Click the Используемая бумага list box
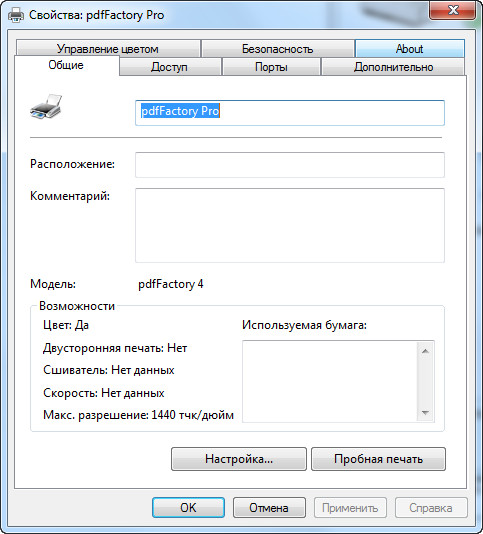 338,381
